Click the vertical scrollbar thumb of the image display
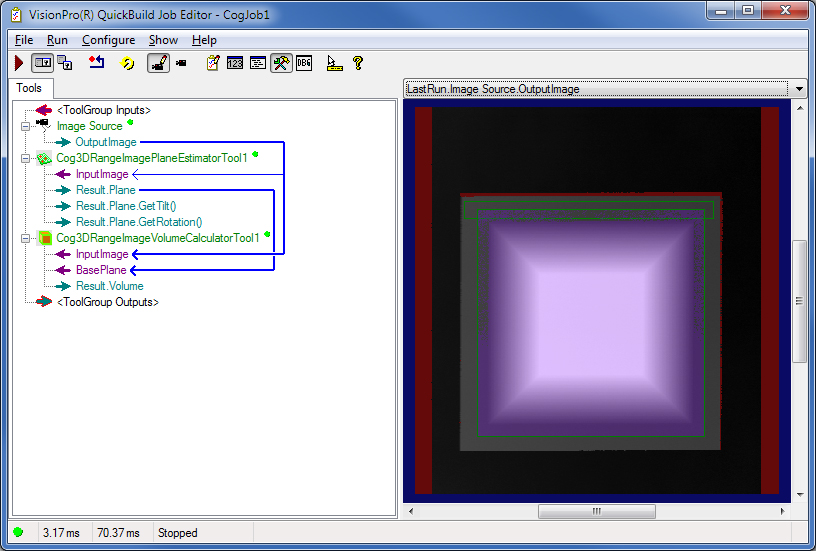 [x=799, y=301]
